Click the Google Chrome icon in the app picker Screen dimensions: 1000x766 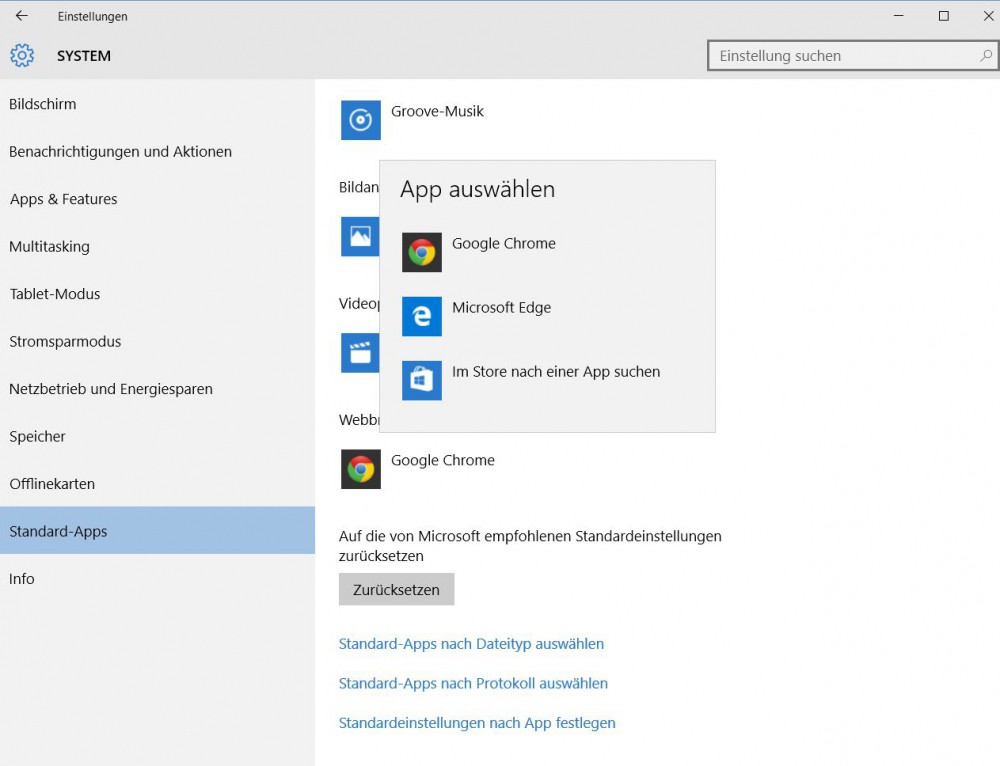click(x=422, y=253)
